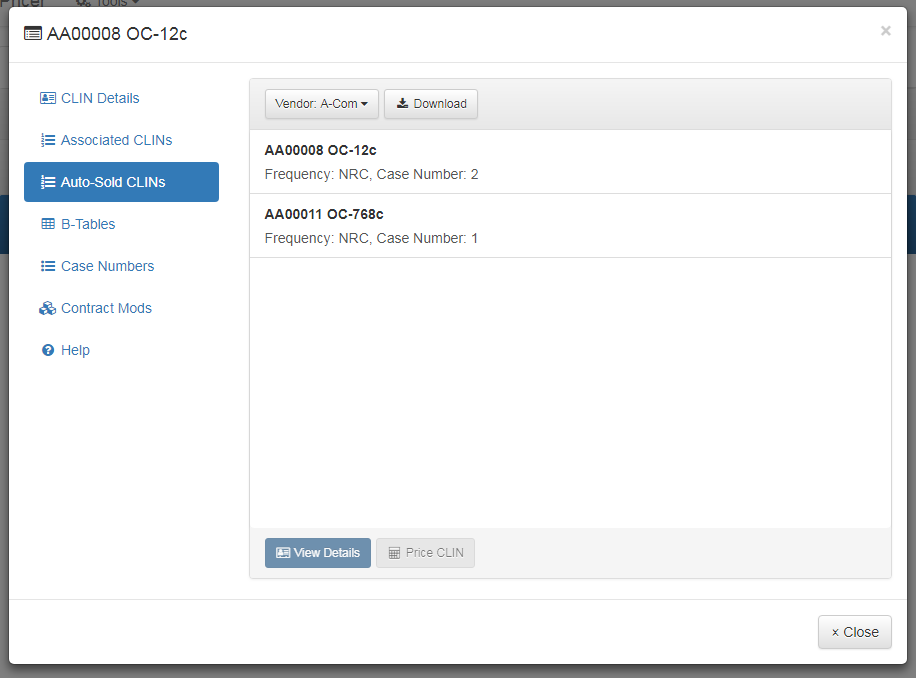Image resolution: width=916 pixels, height=678 pixels.
Task: Click the disabled Price CLIN button
Action: [x=425, y=552]
